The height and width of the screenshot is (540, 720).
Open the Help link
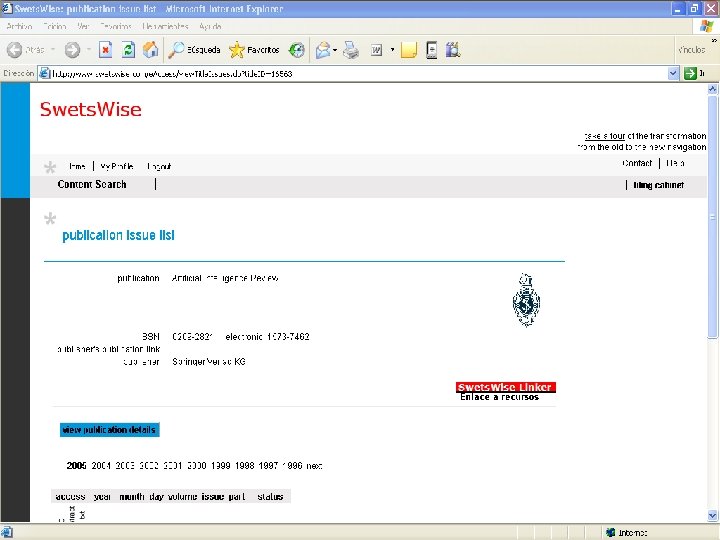coord(675,163)
